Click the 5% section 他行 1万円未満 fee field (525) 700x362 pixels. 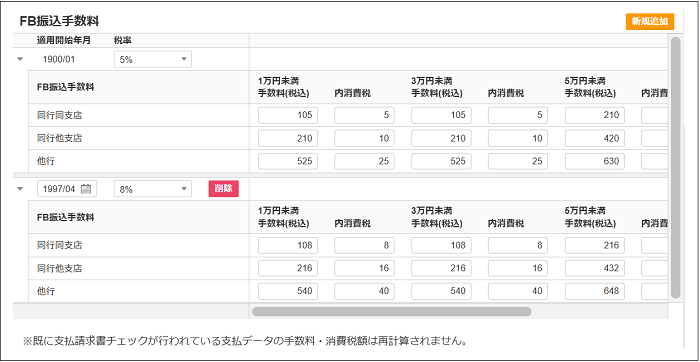(288, 161)
